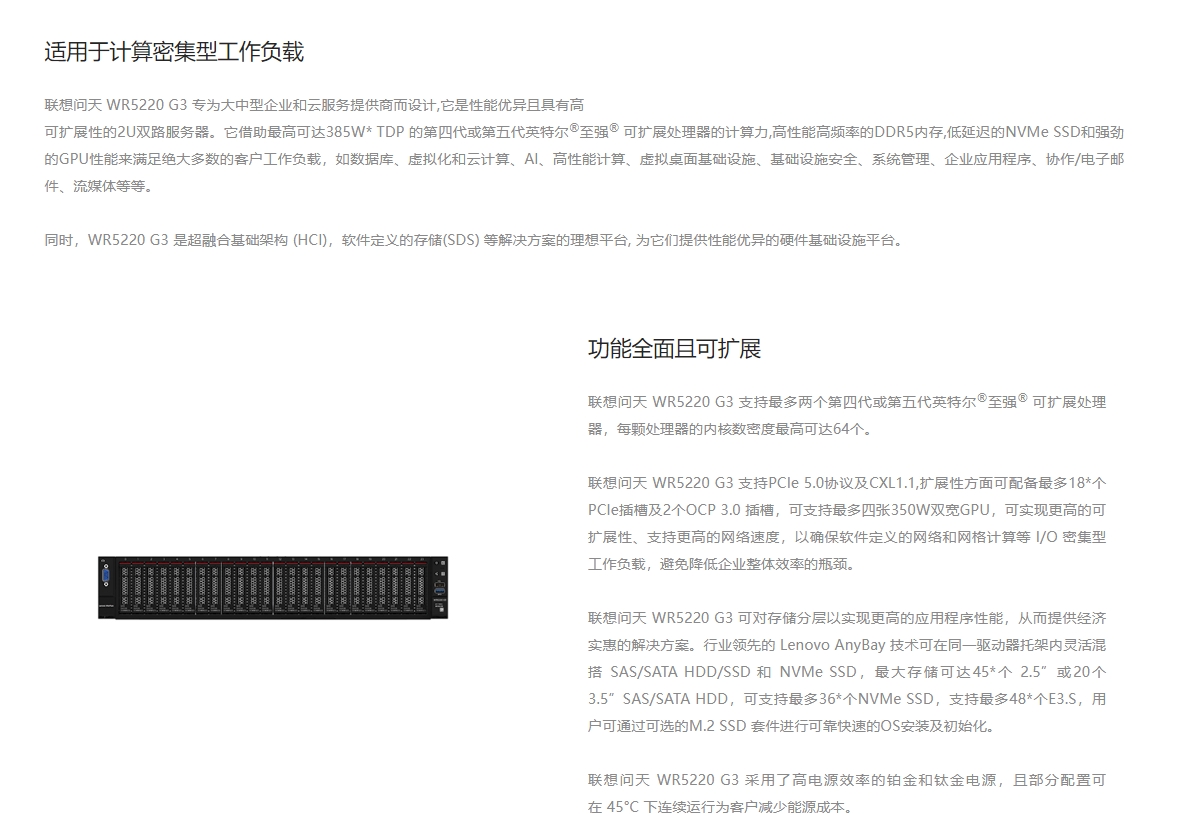Click the line containing 高电源效率的铂金和钛金电源
Image resolution: width=1179 pixels, height=831 pixels.
click(847, 781)
